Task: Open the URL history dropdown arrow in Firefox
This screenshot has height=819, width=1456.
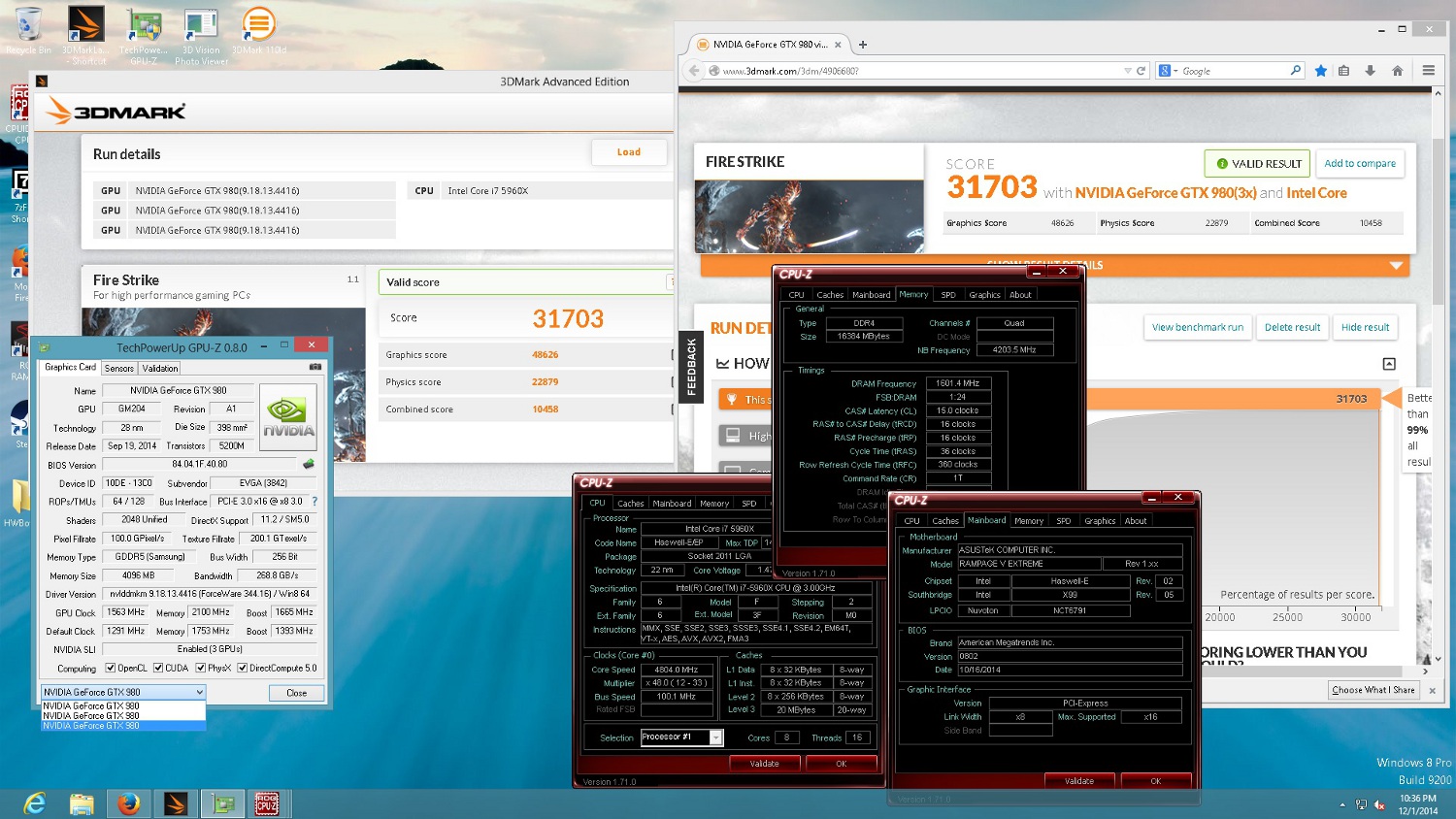Action: 1127,71
